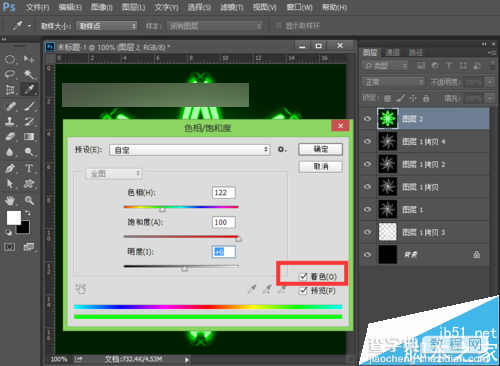This screenshot has width=500, height=366.
Task: Open the 滤镜(T) menu
Action: [231, 7]
